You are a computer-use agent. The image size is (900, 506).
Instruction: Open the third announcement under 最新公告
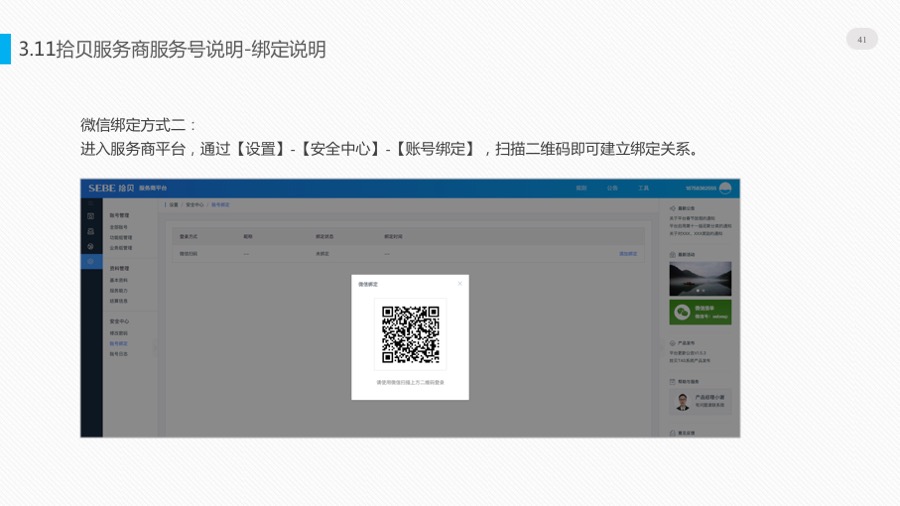696,233
